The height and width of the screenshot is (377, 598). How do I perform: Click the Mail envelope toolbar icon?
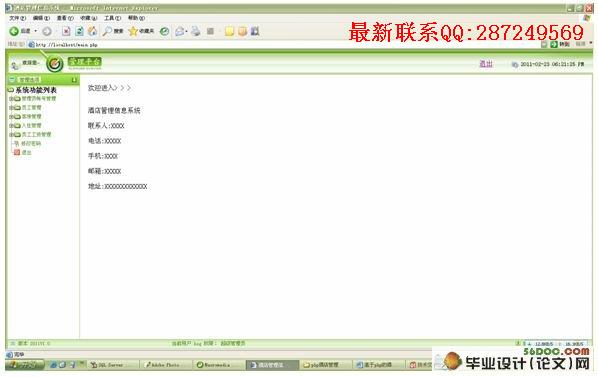point(179,31)
